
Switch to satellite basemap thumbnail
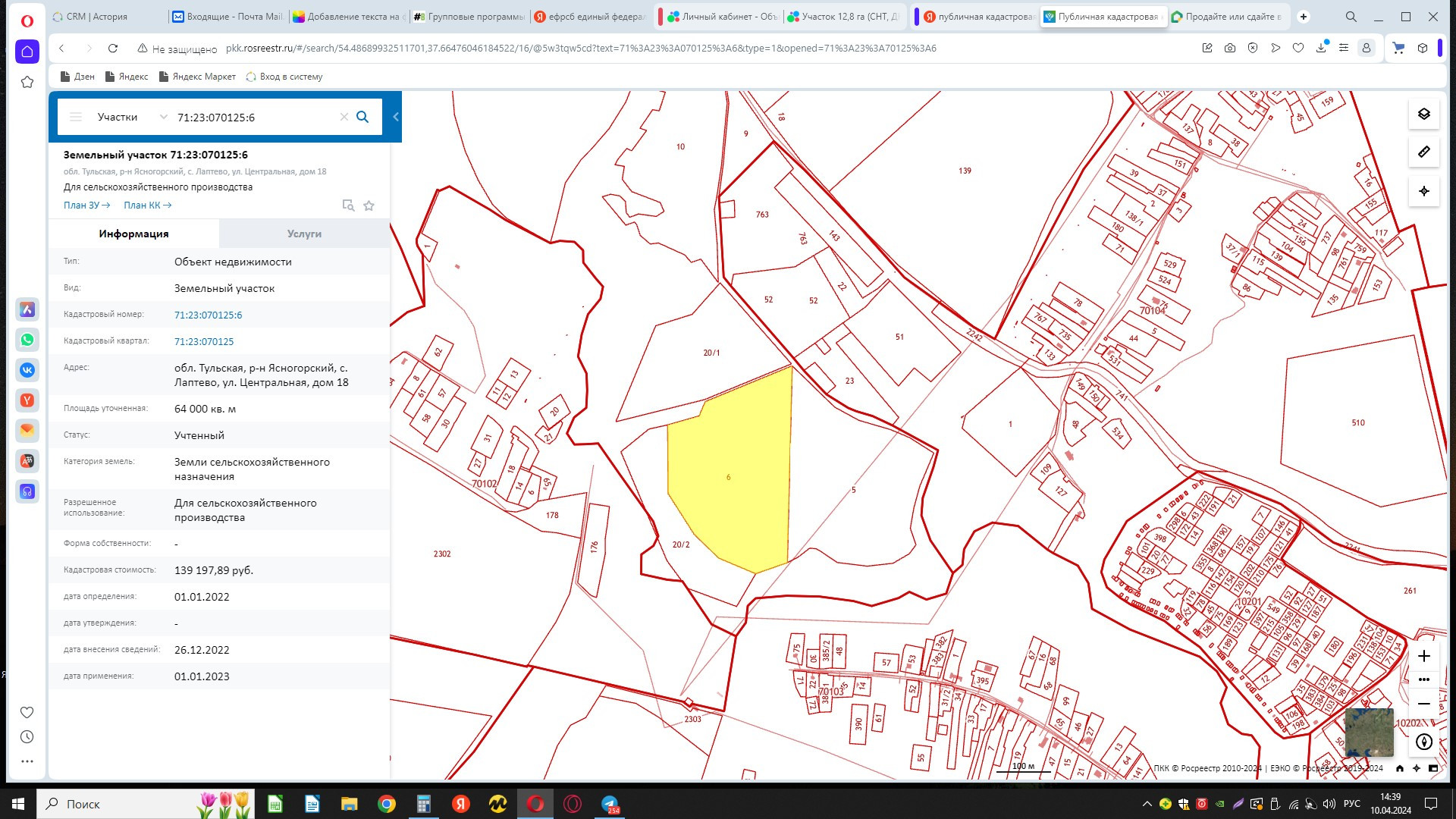[1368, 732]
